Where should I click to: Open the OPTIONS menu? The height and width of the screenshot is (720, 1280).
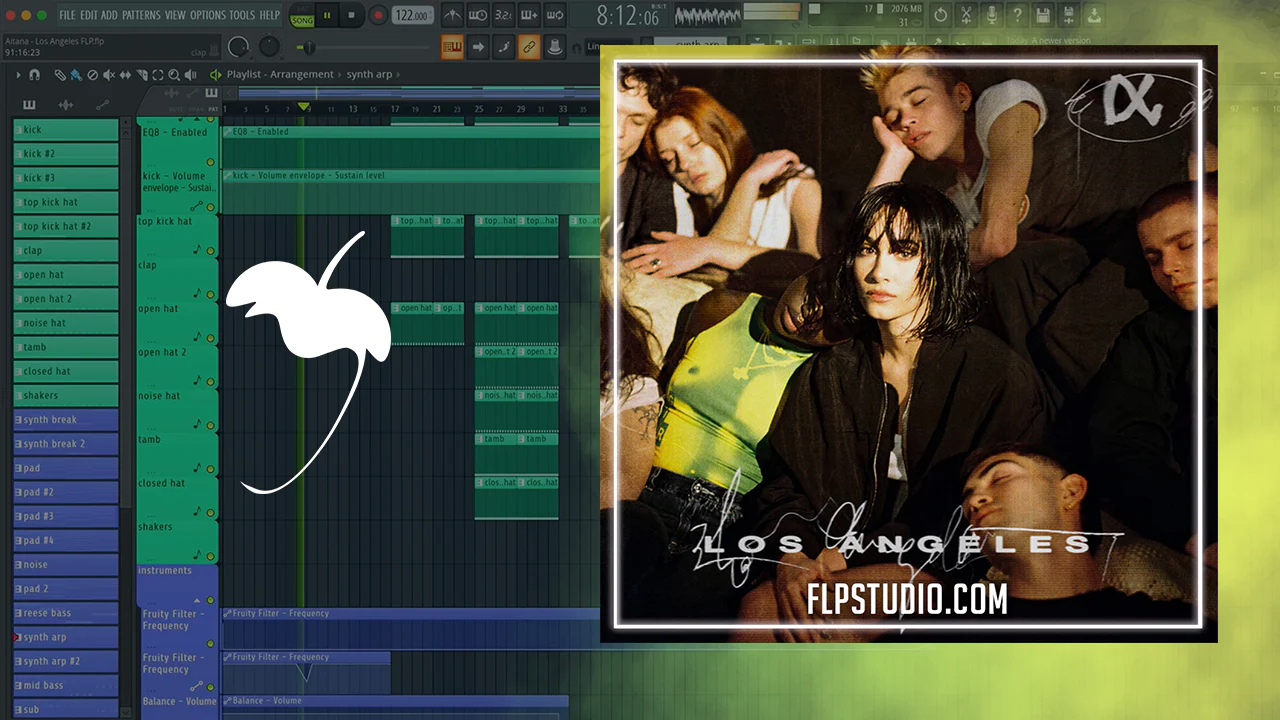[208, 15]
